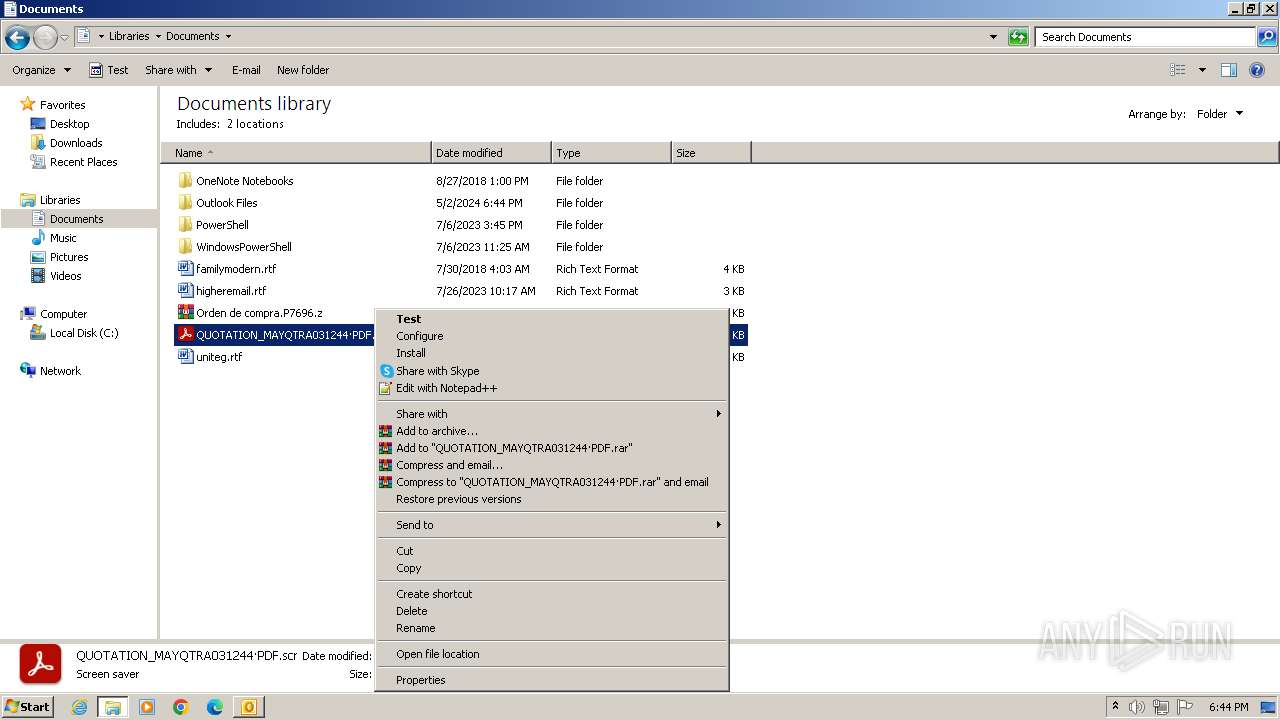Toggle the preview pane icon
The height and width of the screenshot is (720, 1280).
[x=1229, y=70]
